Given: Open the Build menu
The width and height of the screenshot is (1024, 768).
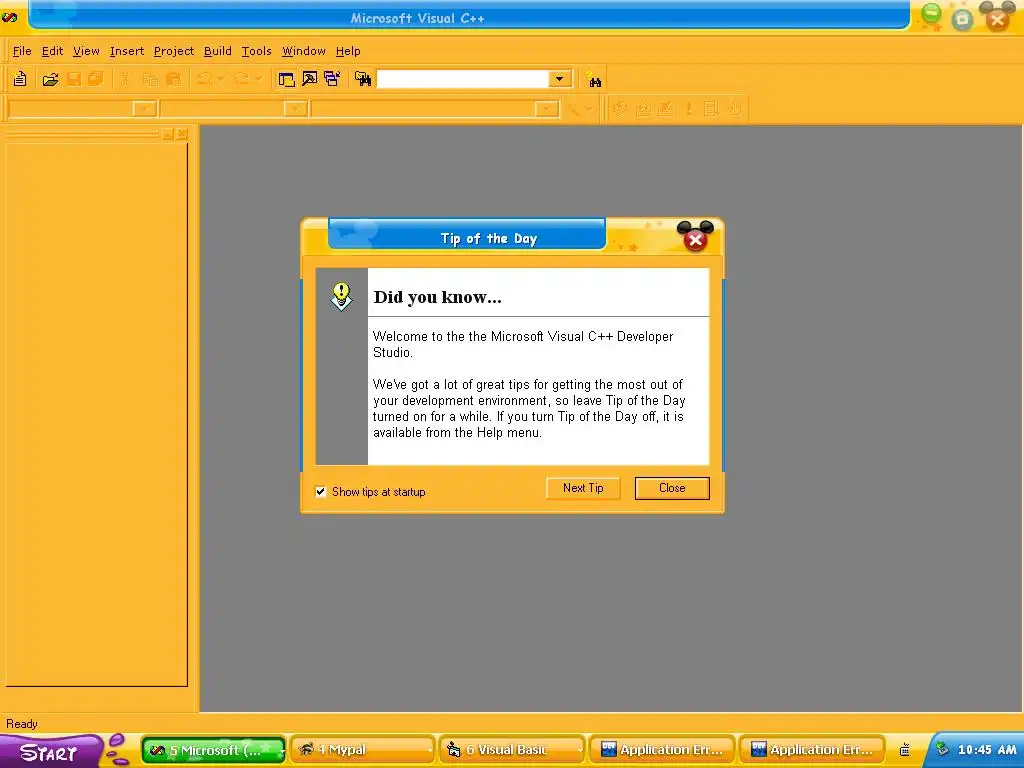Looking at the screenshot, I should pyautogui.click(x=217, y=51).
